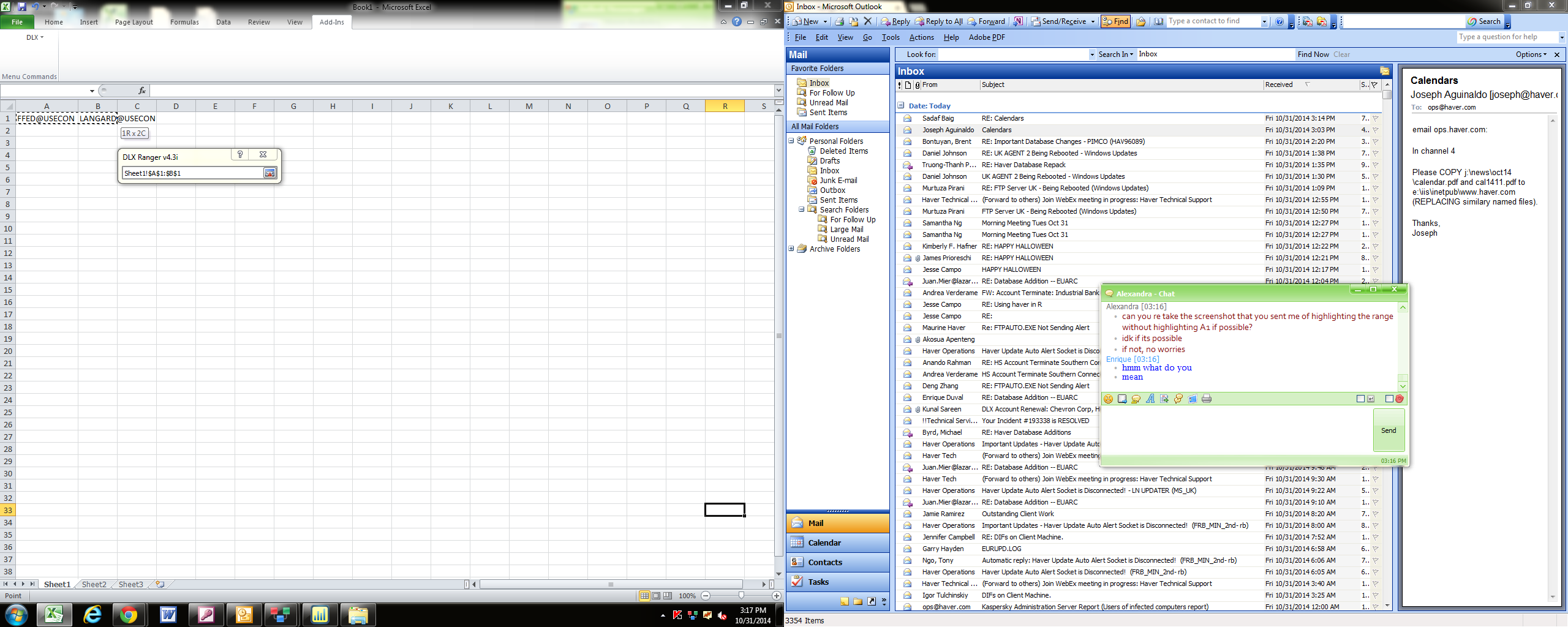
Task: Click the font style A icon in chat window
Action: [x=1150, y=399]
